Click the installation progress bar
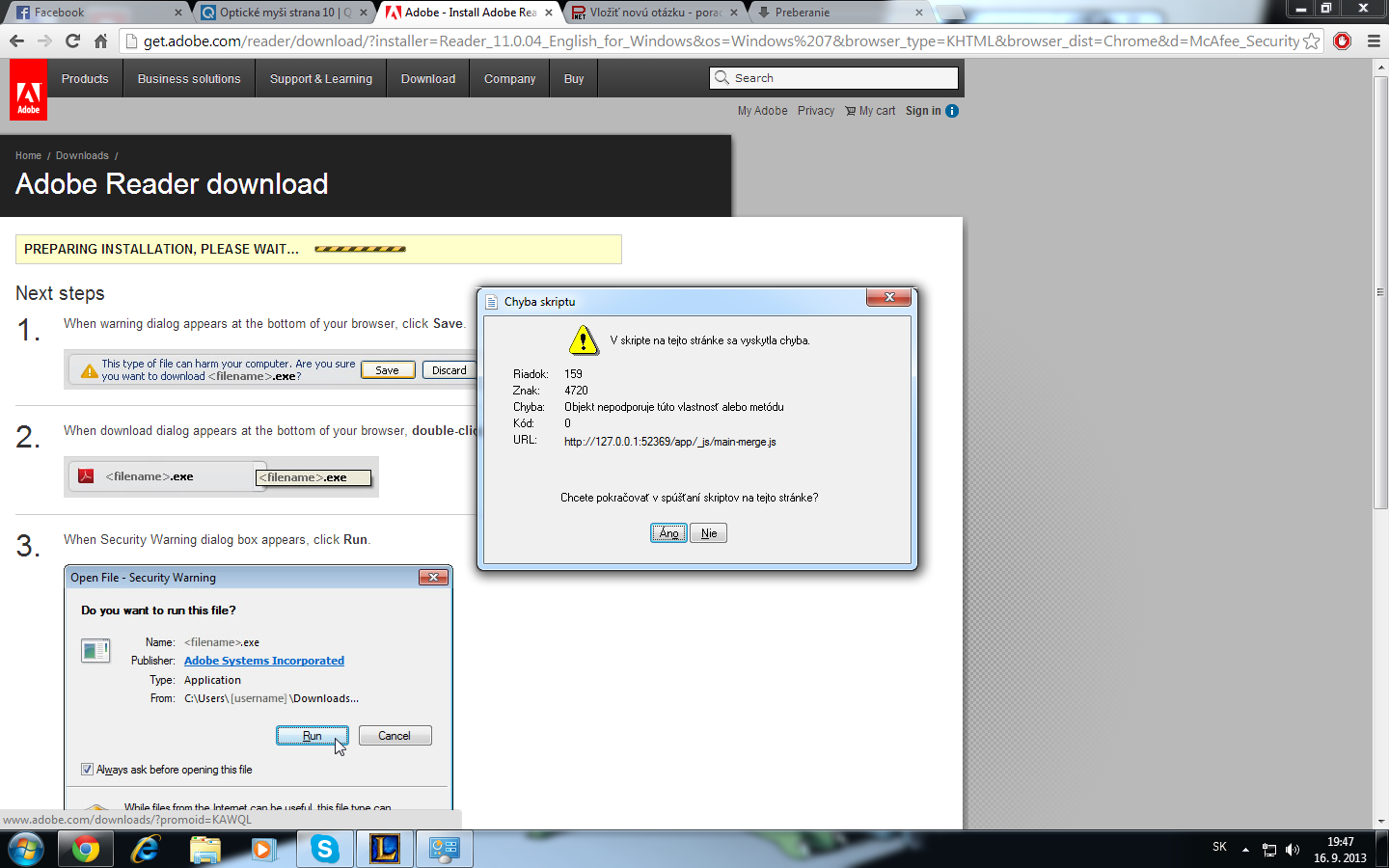The height and width of the screenshot is (868, 1389). pyautogui.click(x=360, y=249)
